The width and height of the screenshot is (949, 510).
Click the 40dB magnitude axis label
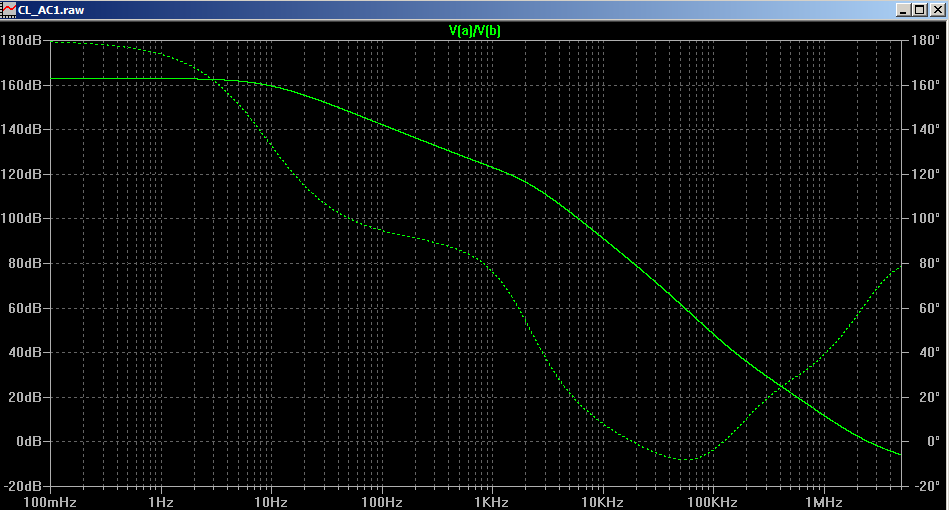point(24,352)
